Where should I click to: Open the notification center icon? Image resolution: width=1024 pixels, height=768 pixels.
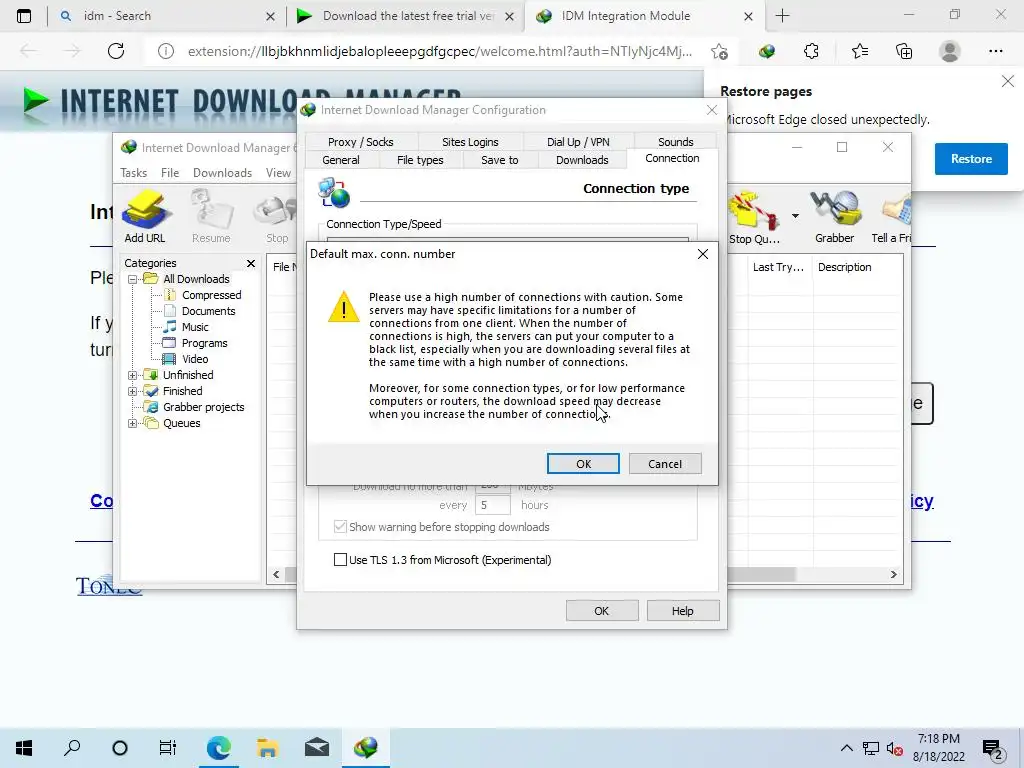tap(993, 749)
